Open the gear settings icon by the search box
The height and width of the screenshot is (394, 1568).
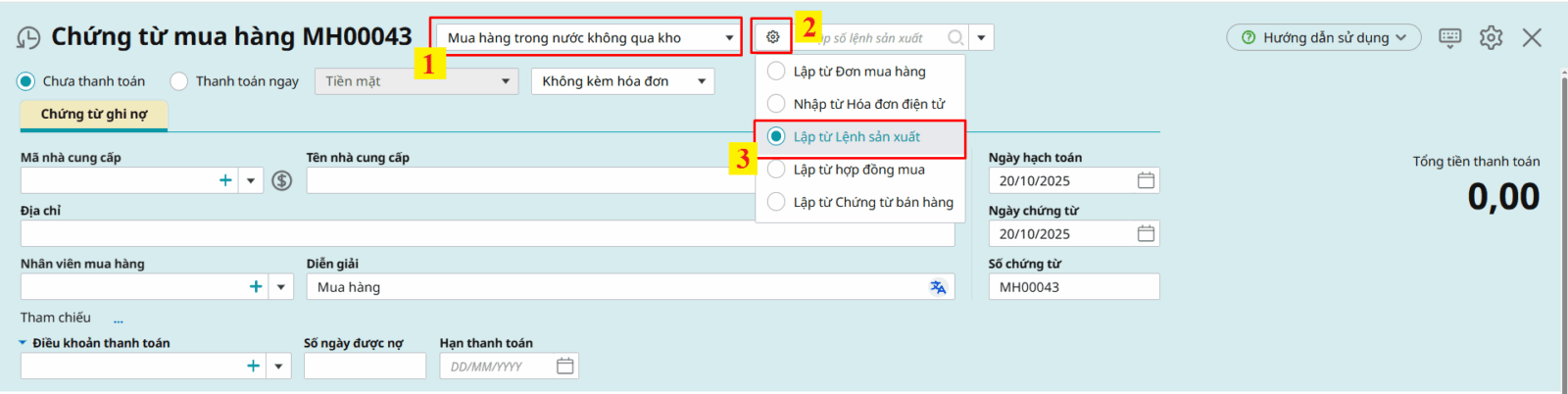772,37
